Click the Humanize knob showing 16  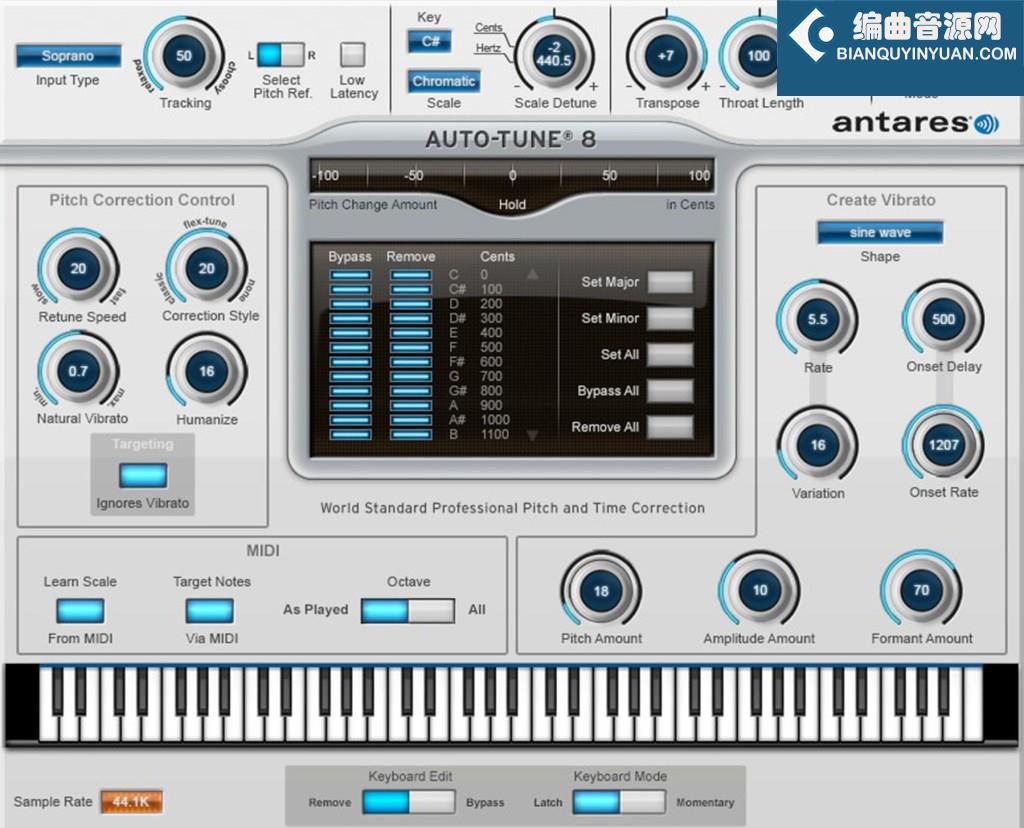[206, 371]
